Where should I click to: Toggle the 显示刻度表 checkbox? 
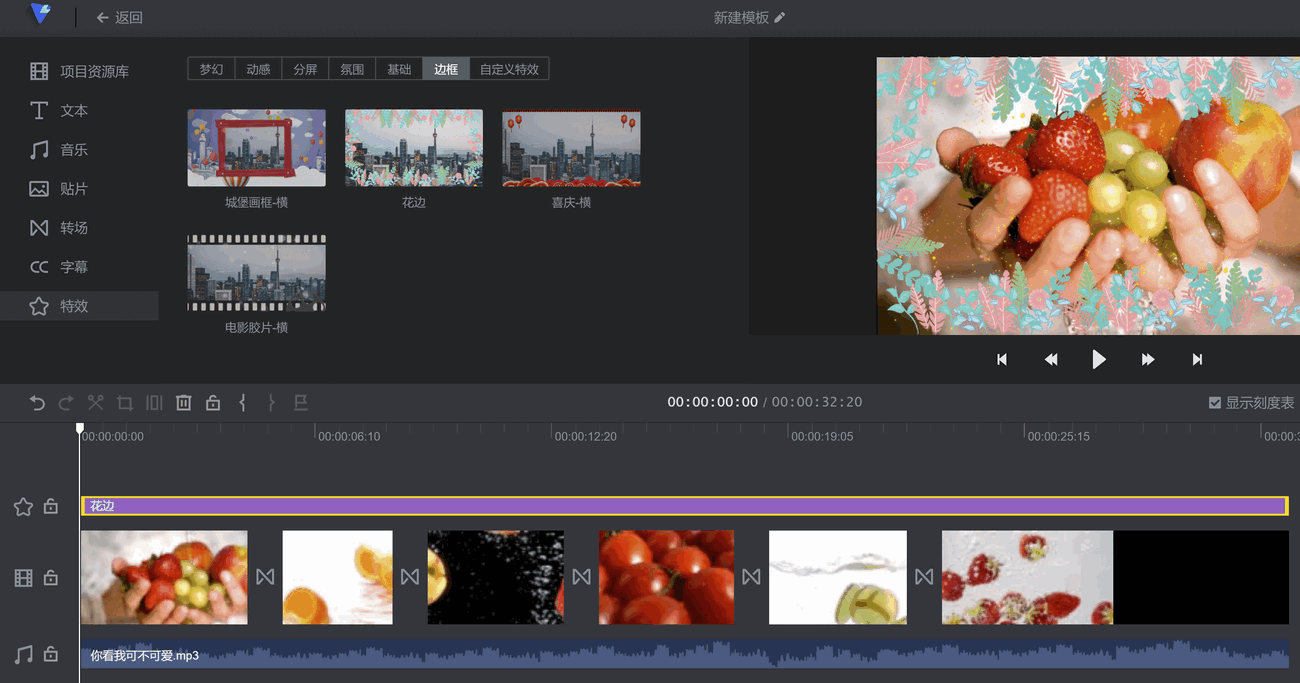(x=1215, y=403)
